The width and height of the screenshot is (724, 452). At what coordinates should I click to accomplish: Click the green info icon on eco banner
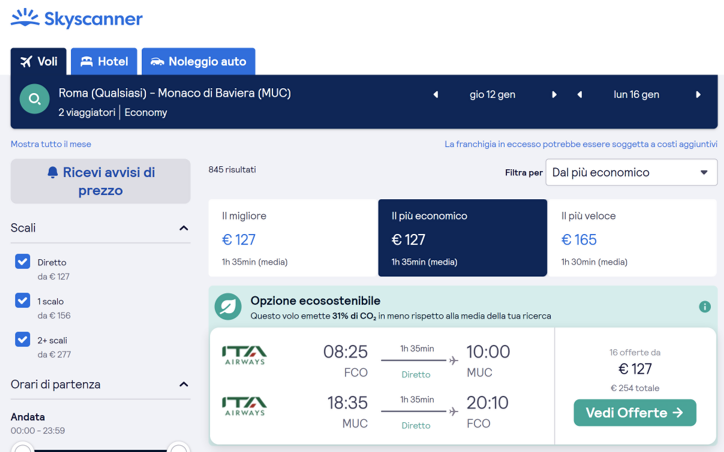tap(704, 307)
